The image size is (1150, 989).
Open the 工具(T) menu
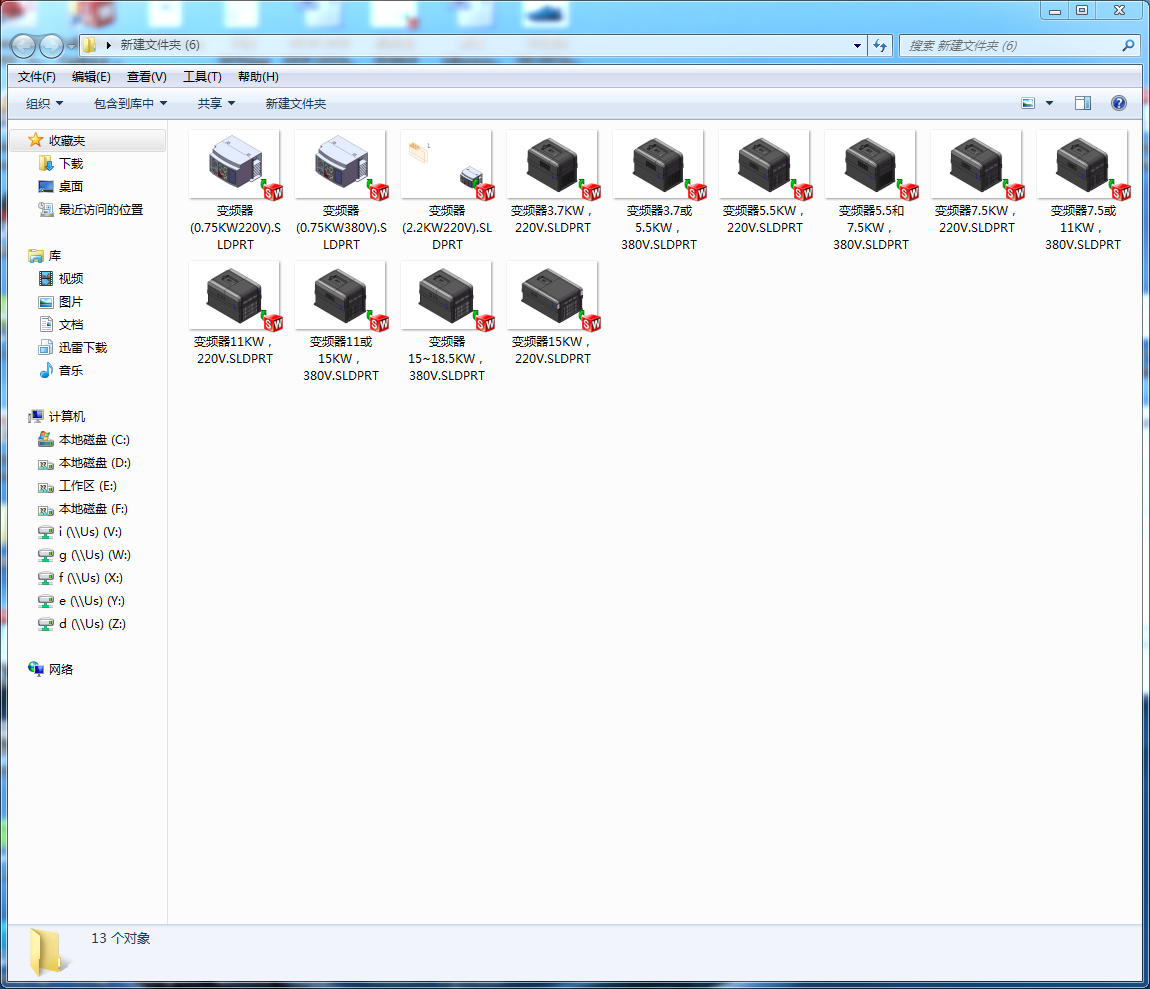(202, 77)
